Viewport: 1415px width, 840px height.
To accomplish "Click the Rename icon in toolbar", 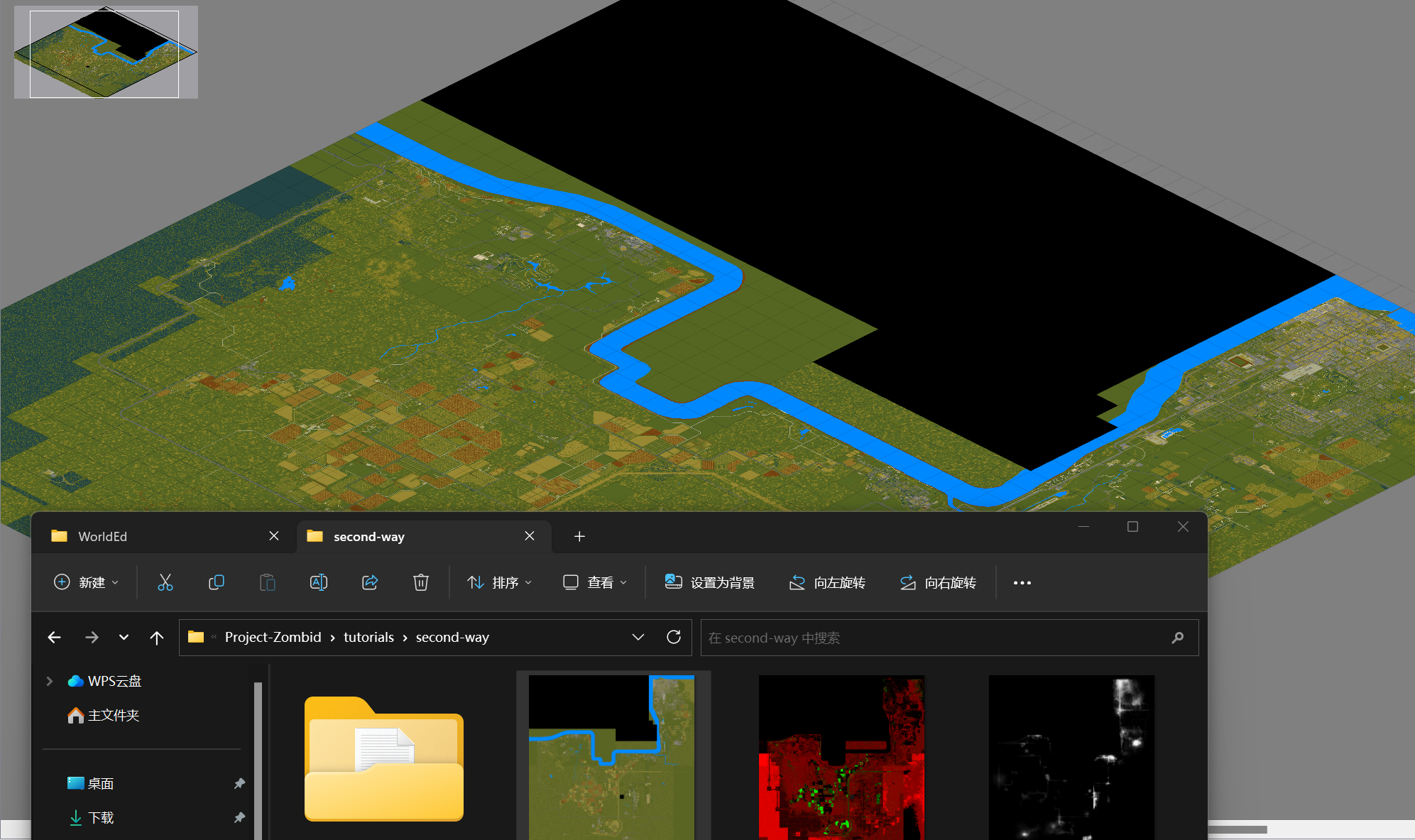I will 319,582.
